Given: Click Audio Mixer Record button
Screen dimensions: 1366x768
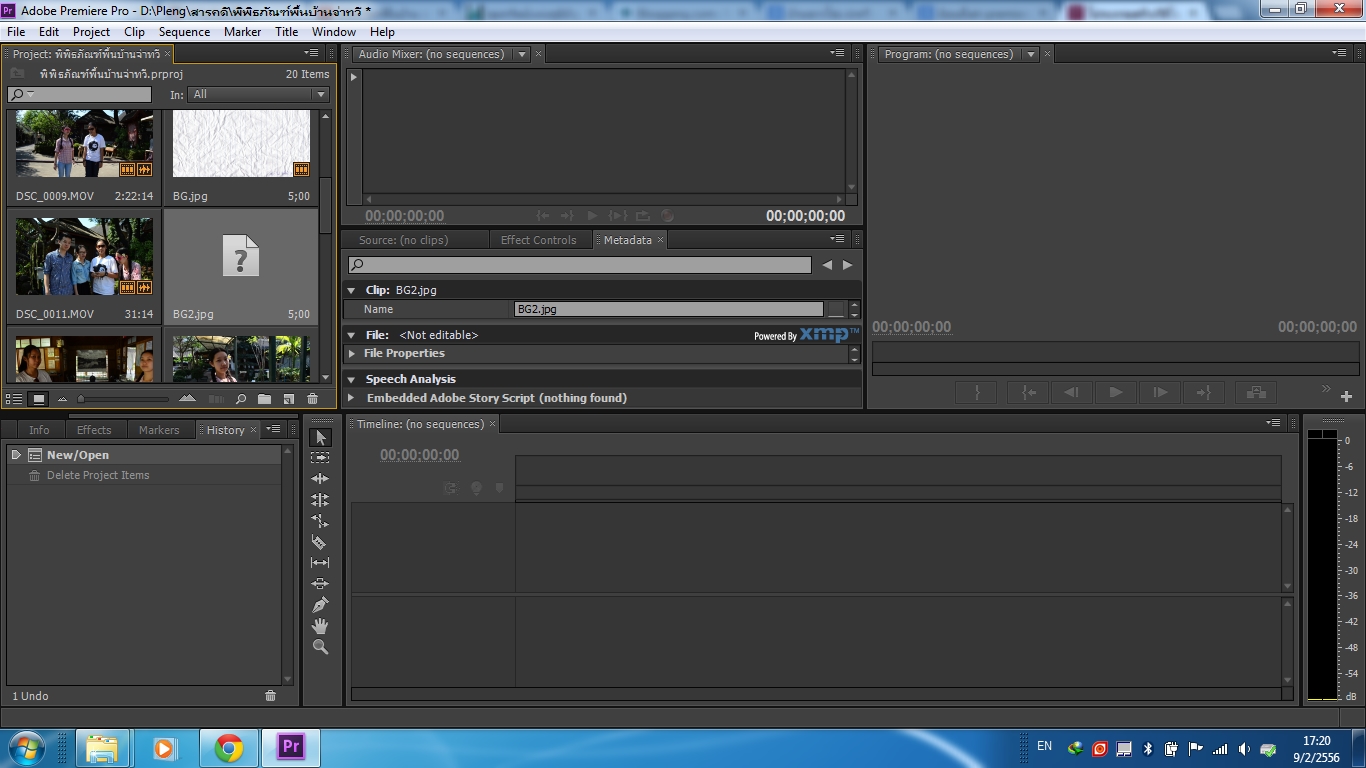Looking at the screenshot, I should tap(668, 216).
